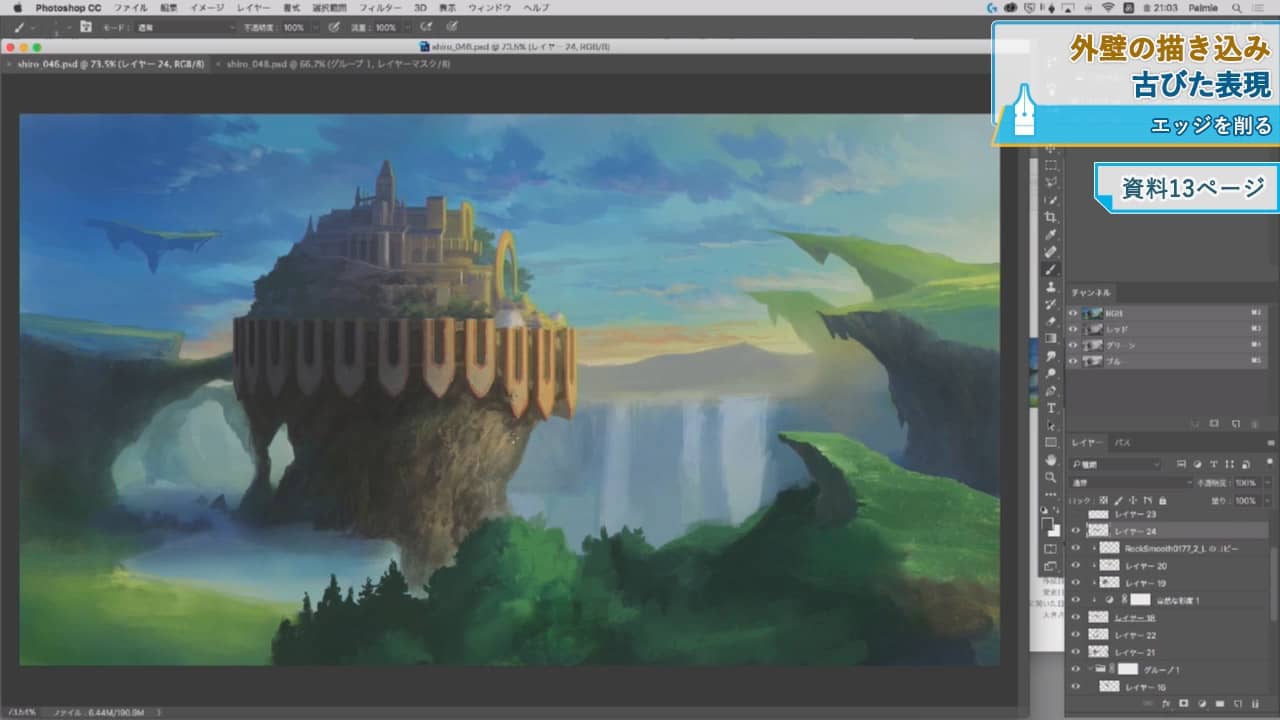This screenshot has width=1280, height=720.
Task: Click the Add layer style fx icon
Action: 1166,703
